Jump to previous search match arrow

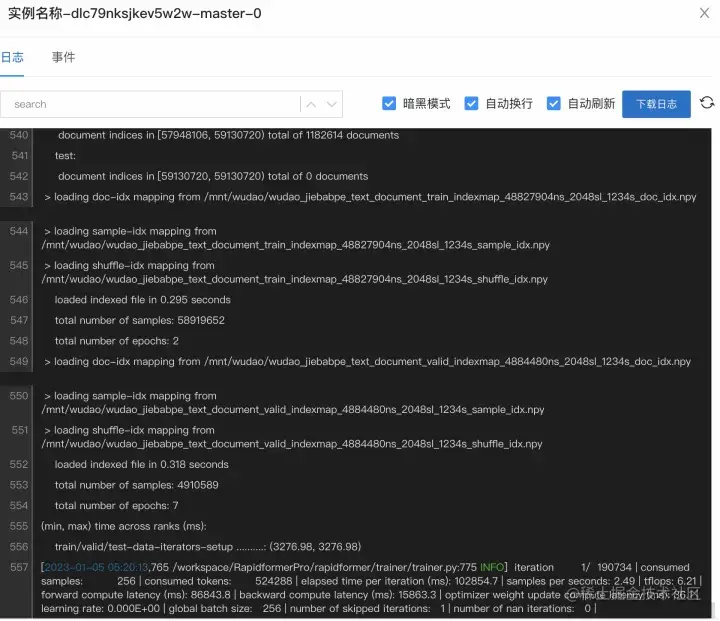pos(311,104)
